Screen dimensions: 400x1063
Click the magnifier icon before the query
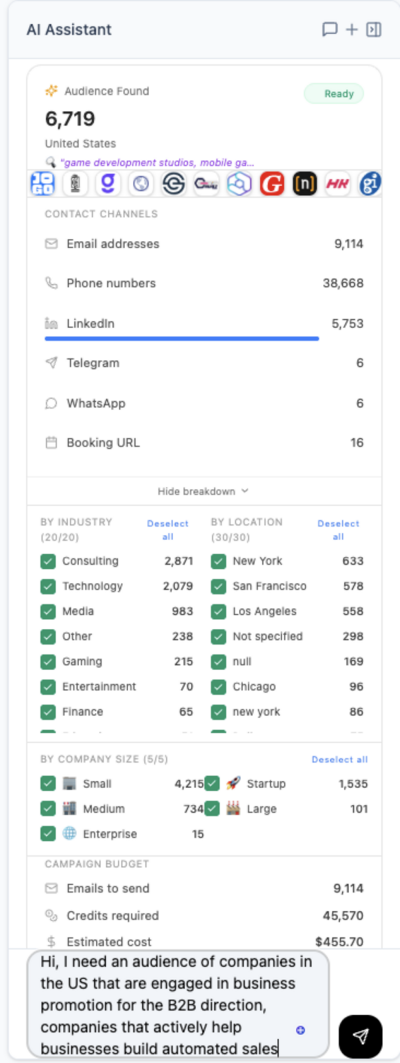50,162
